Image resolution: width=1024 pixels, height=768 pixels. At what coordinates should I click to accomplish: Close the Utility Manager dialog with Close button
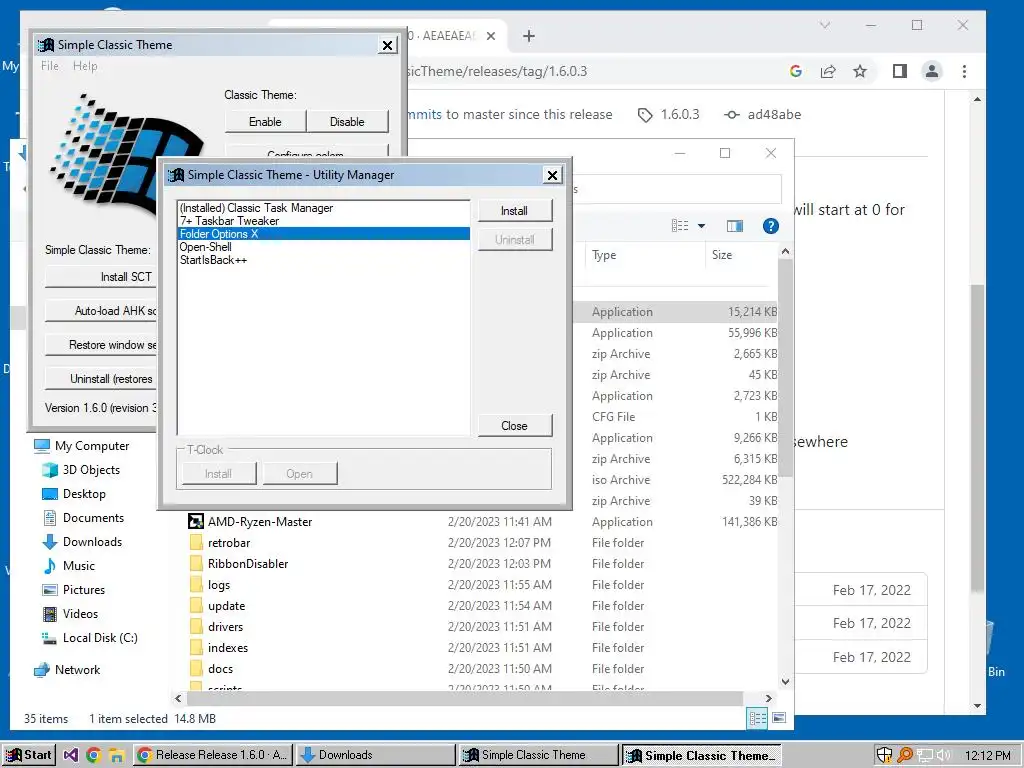click(515, 426)
